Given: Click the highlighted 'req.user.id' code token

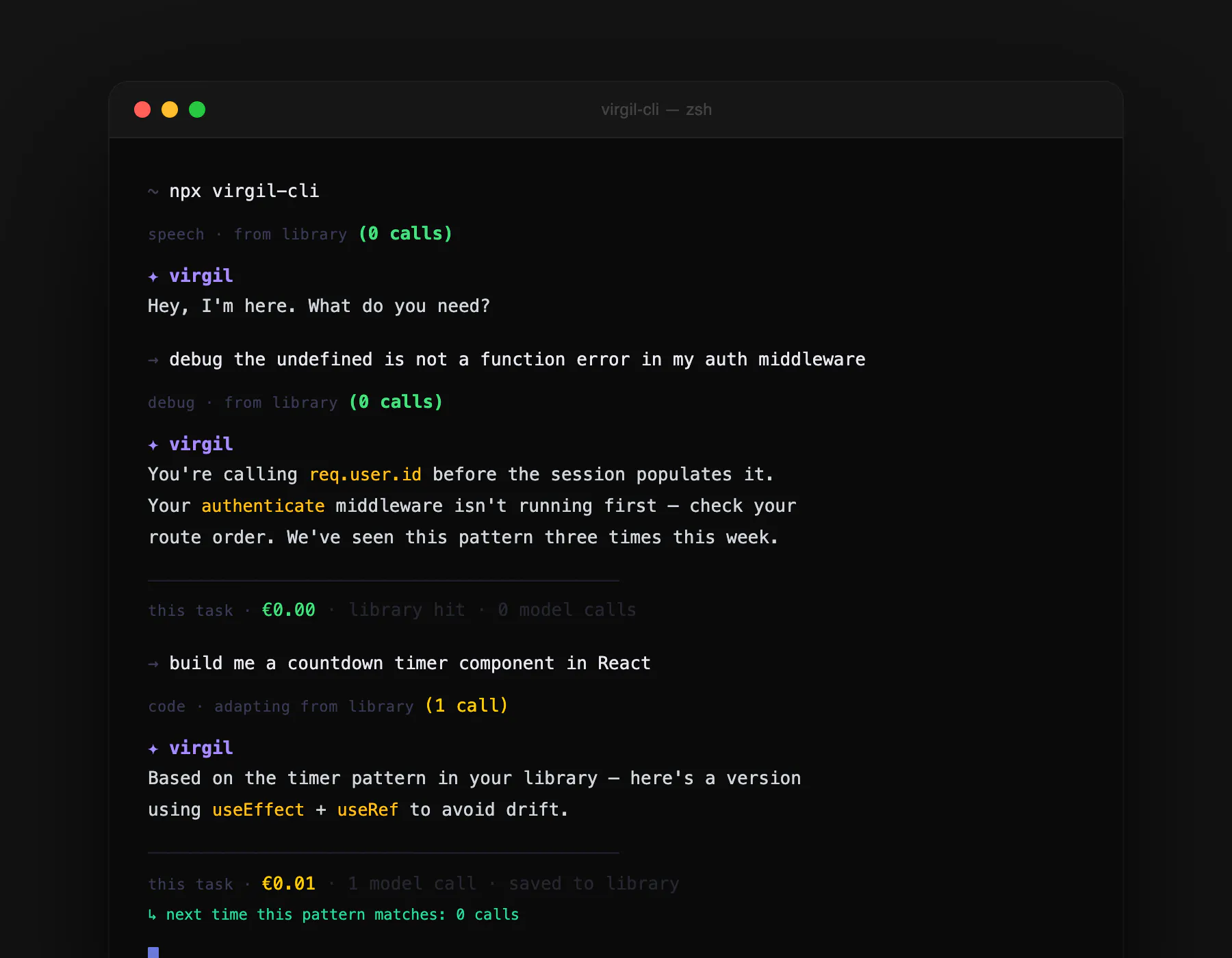Looking at the screenshot, I should [x=365, y=474].
